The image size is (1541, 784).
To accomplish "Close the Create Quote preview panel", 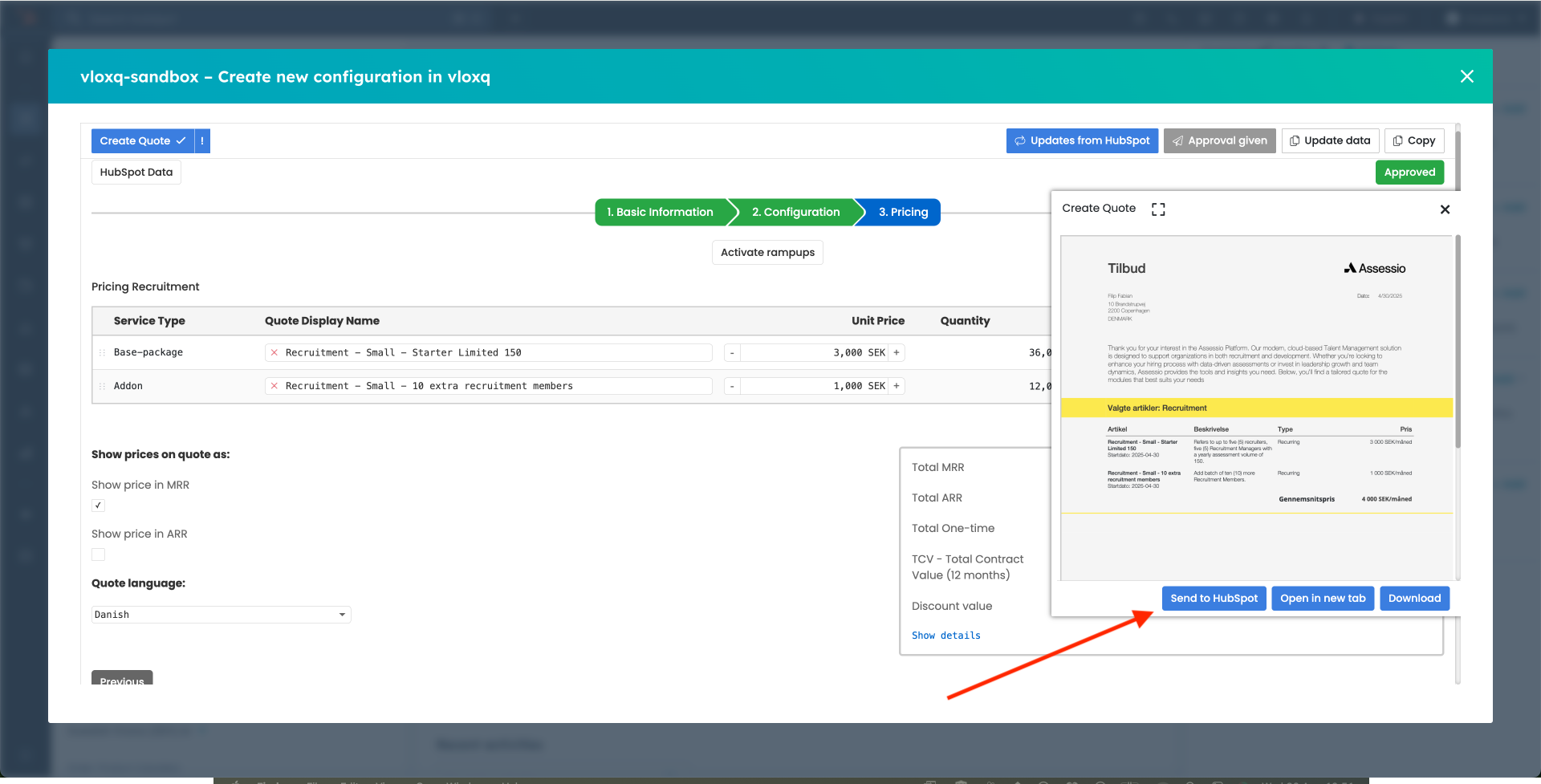I will point(1445,209).
